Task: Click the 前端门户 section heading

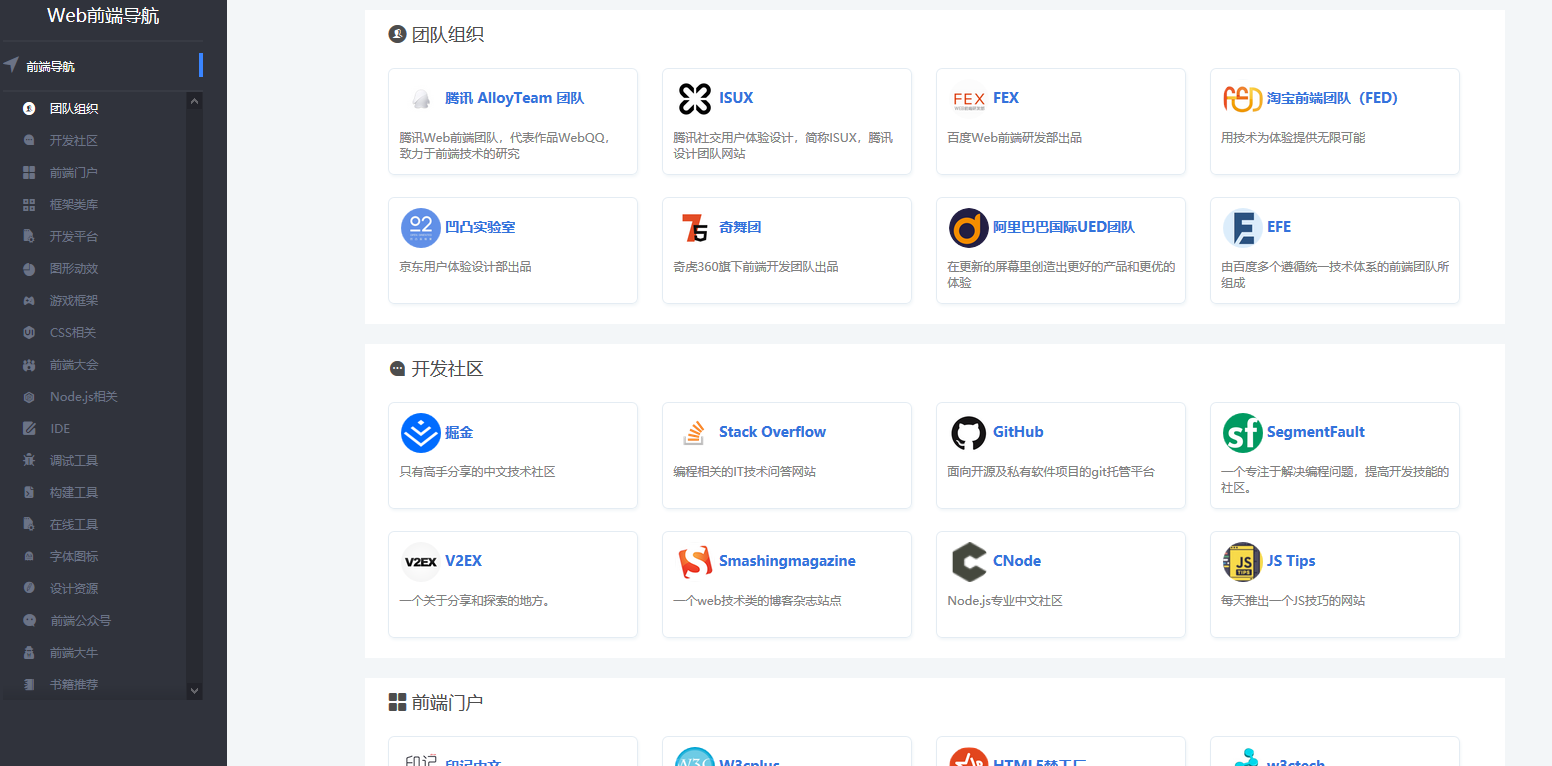Action: pyautogui.click(x=447, y=703)
